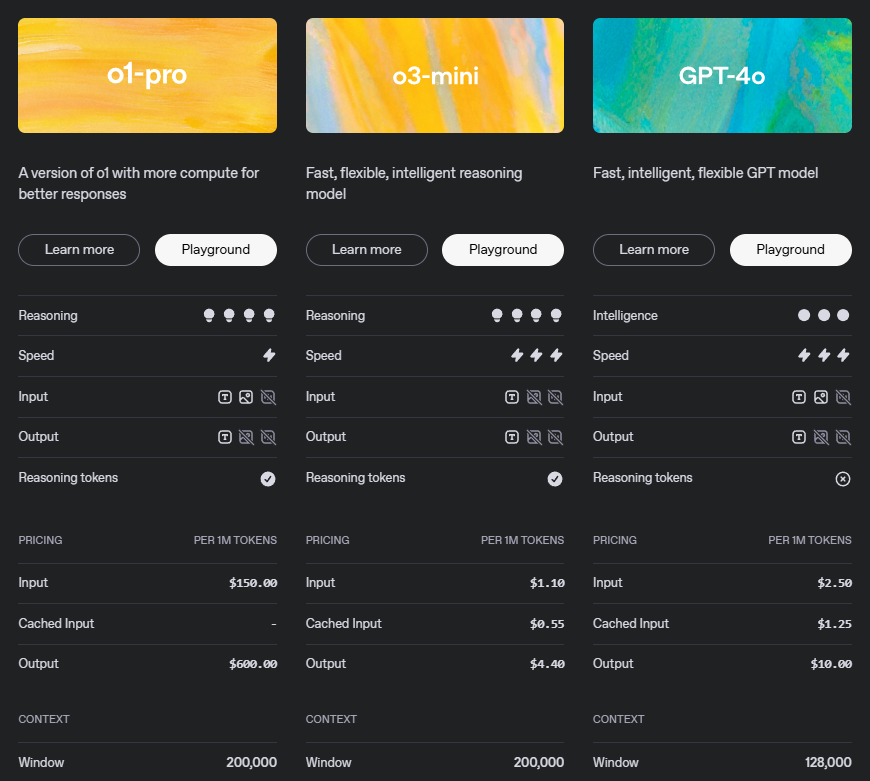Viewport: 870px width, 781px height.
Task: Click o3-mini Learn more button
Action: point(367,250)
